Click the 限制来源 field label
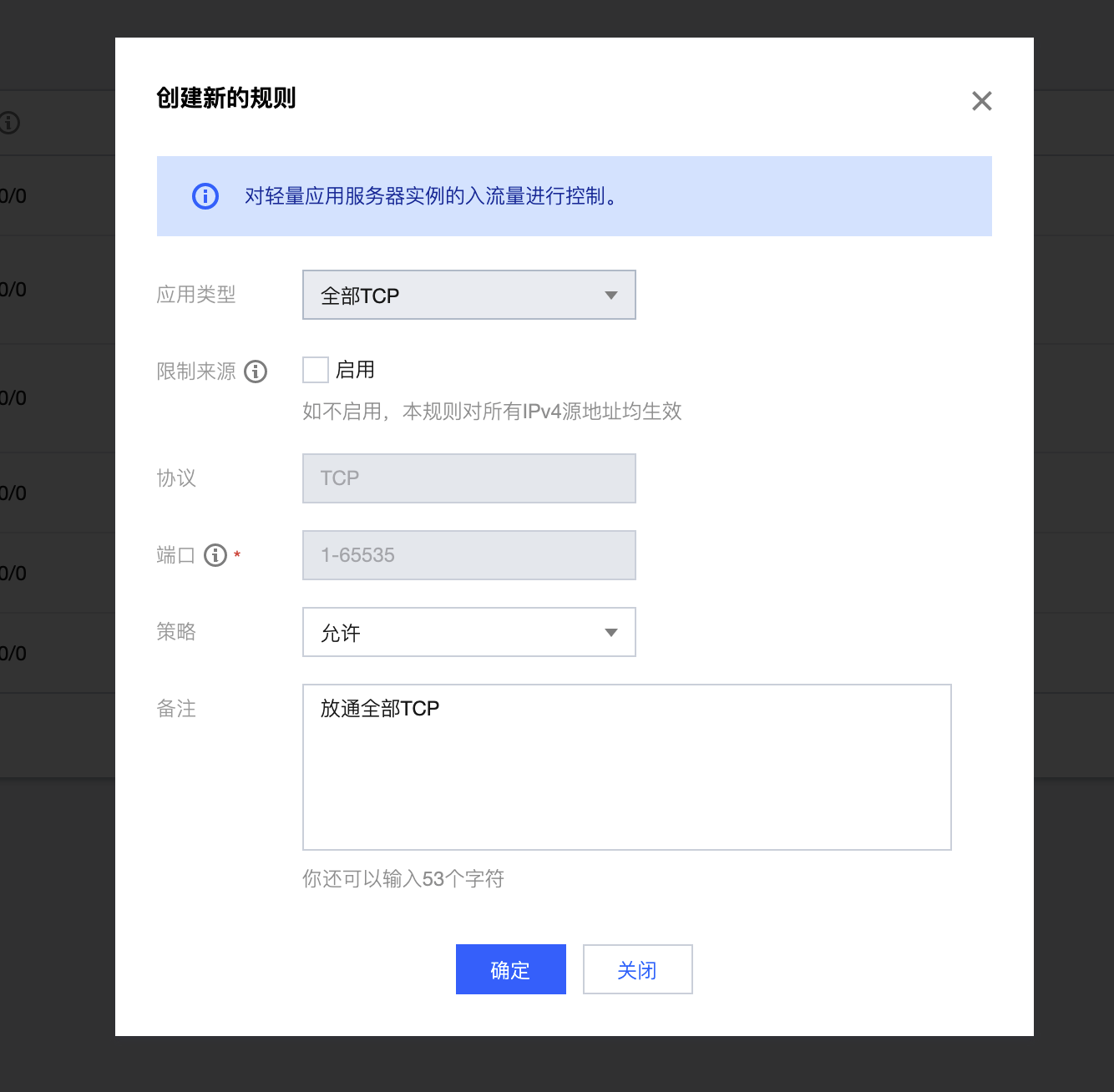 (196, 372)
